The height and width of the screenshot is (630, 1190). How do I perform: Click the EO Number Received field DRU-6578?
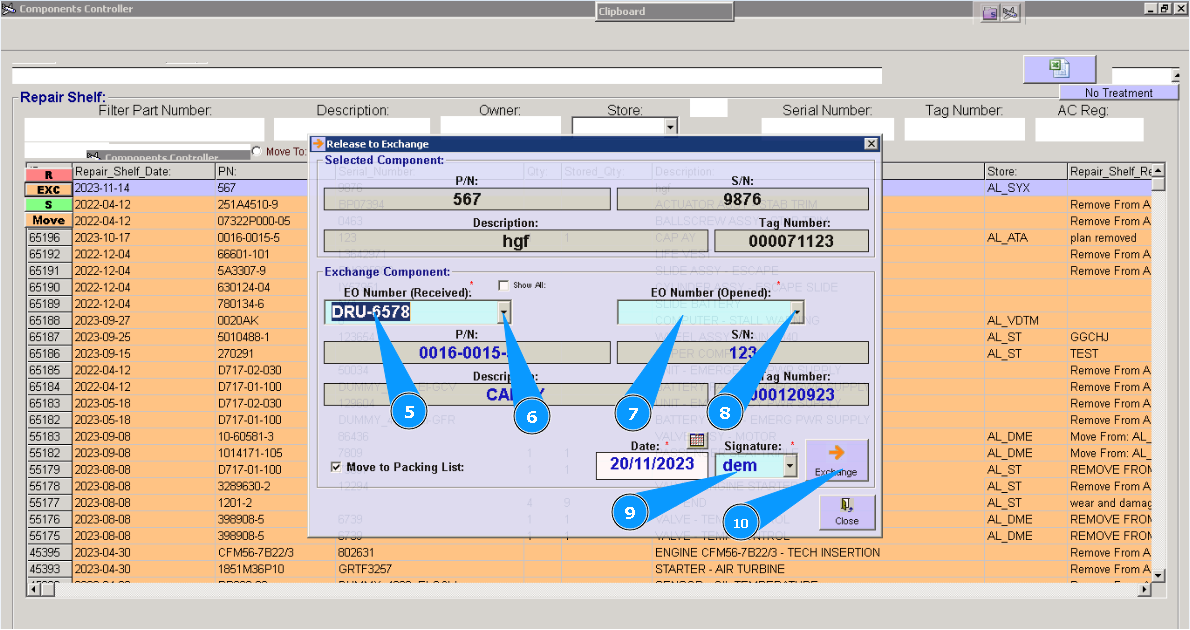(411, 312)
